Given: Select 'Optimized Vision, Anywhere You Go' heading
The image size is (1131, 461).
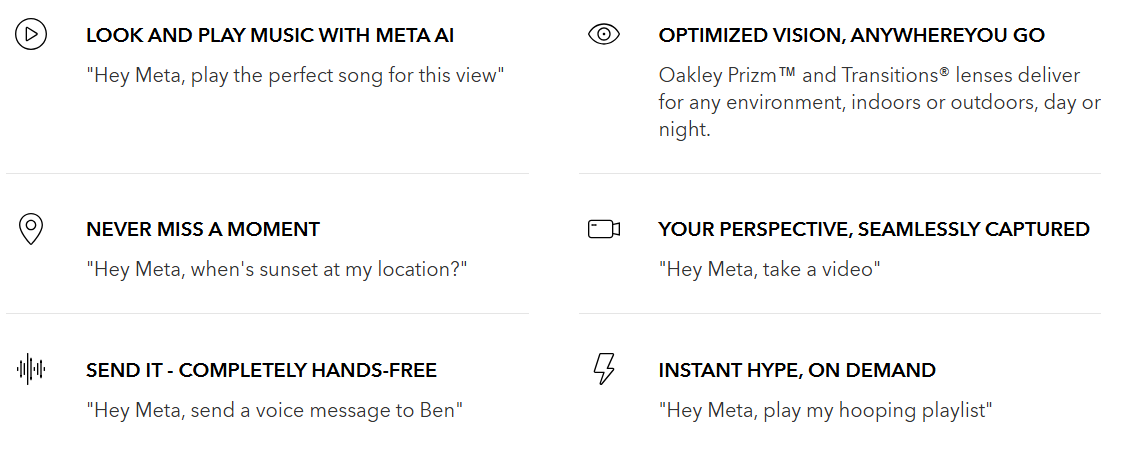Looking at the screenshot, I should [851, 35].
